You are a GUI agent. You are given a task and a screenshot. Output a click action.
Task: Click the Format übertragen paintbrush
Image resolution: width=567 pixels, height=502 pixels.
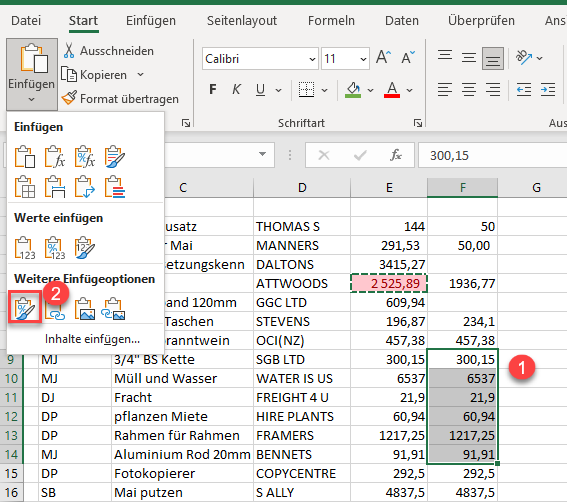[69, 98]
